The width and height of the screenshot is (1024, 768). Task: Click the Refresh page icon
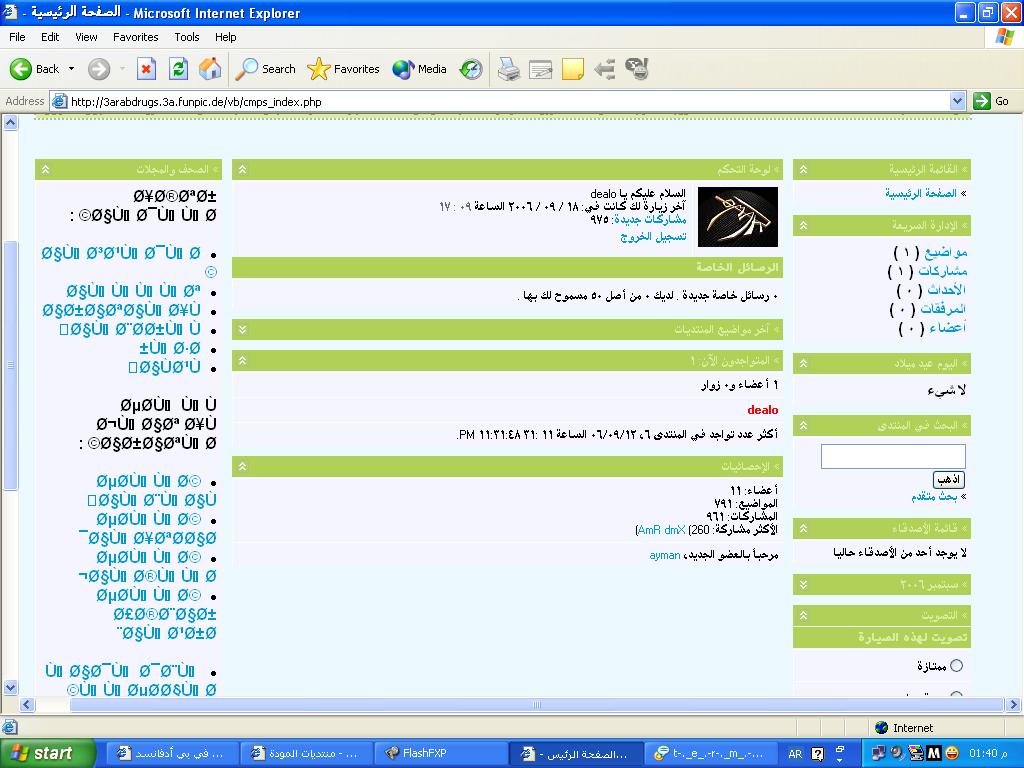[x=178, y=69]
